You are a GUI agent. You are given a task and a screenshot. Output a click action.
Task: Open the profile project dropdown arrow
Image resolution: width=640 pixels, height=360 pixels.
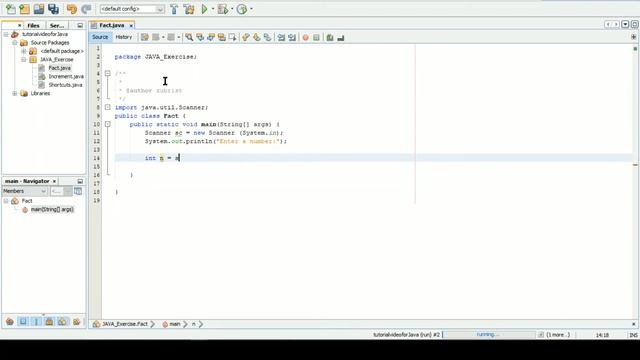click(x=251, y=9)
